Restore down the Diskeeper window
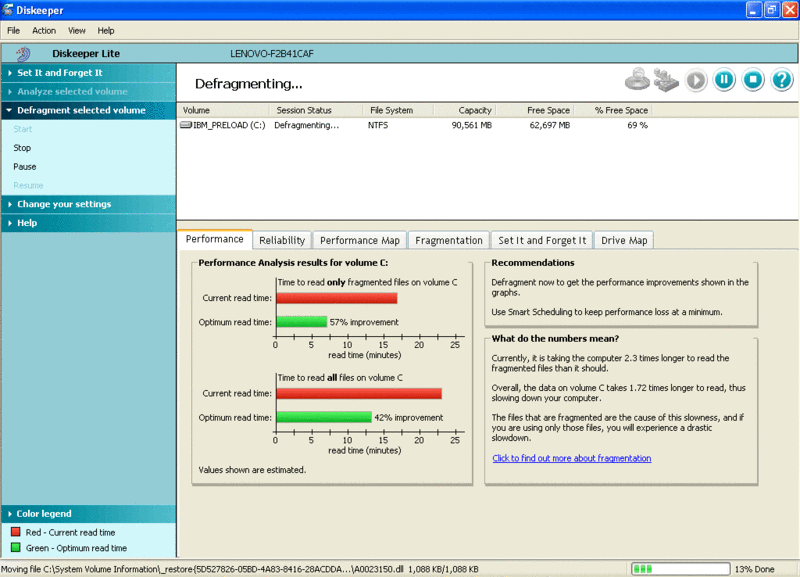Screen dimensions: 800x577 (771, 10)
